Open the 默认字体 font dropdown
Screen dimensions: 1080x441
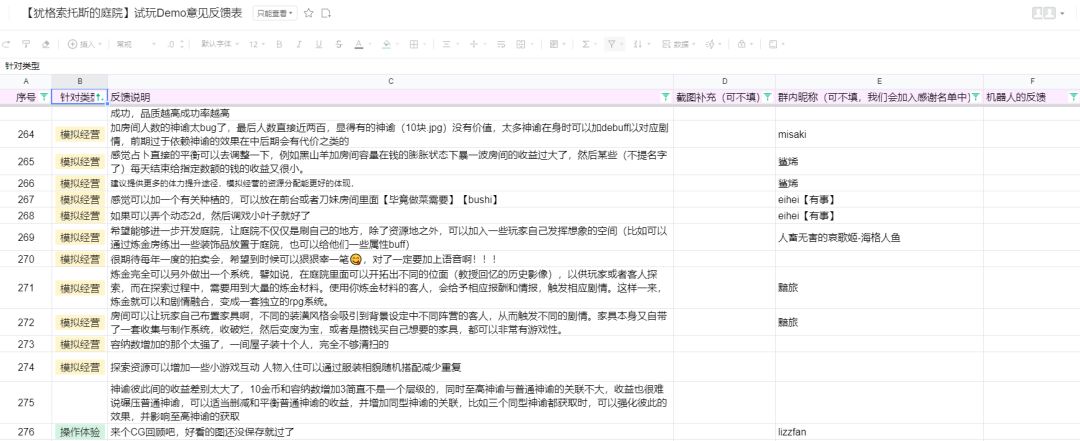pos(219,44)
